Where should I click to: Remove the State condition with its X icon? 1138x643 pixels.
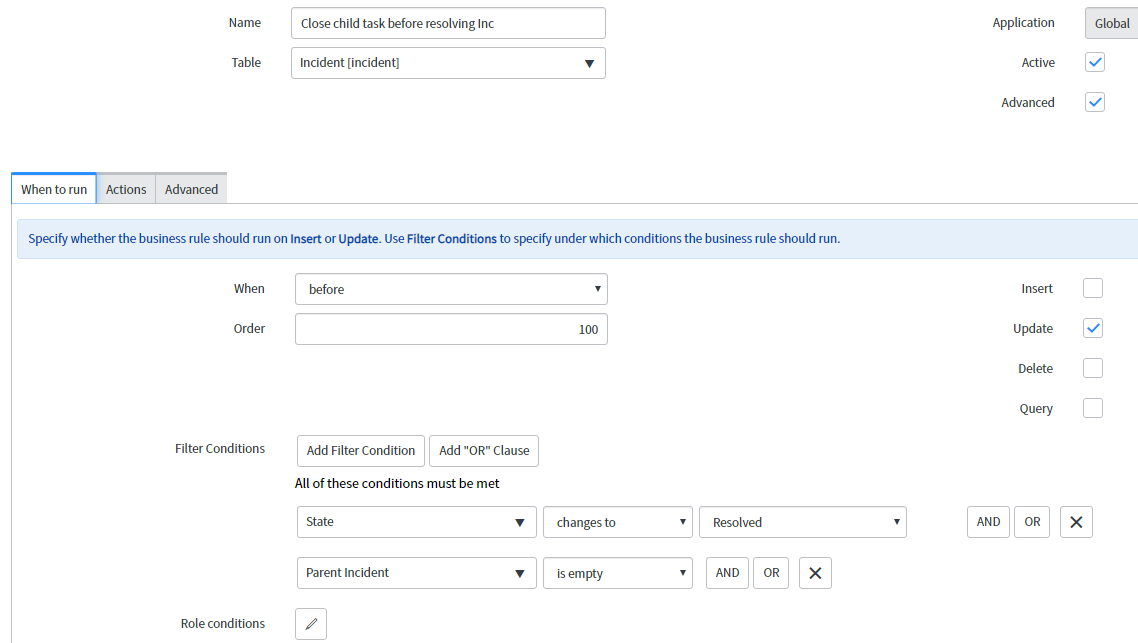[x=1076, y=521]
